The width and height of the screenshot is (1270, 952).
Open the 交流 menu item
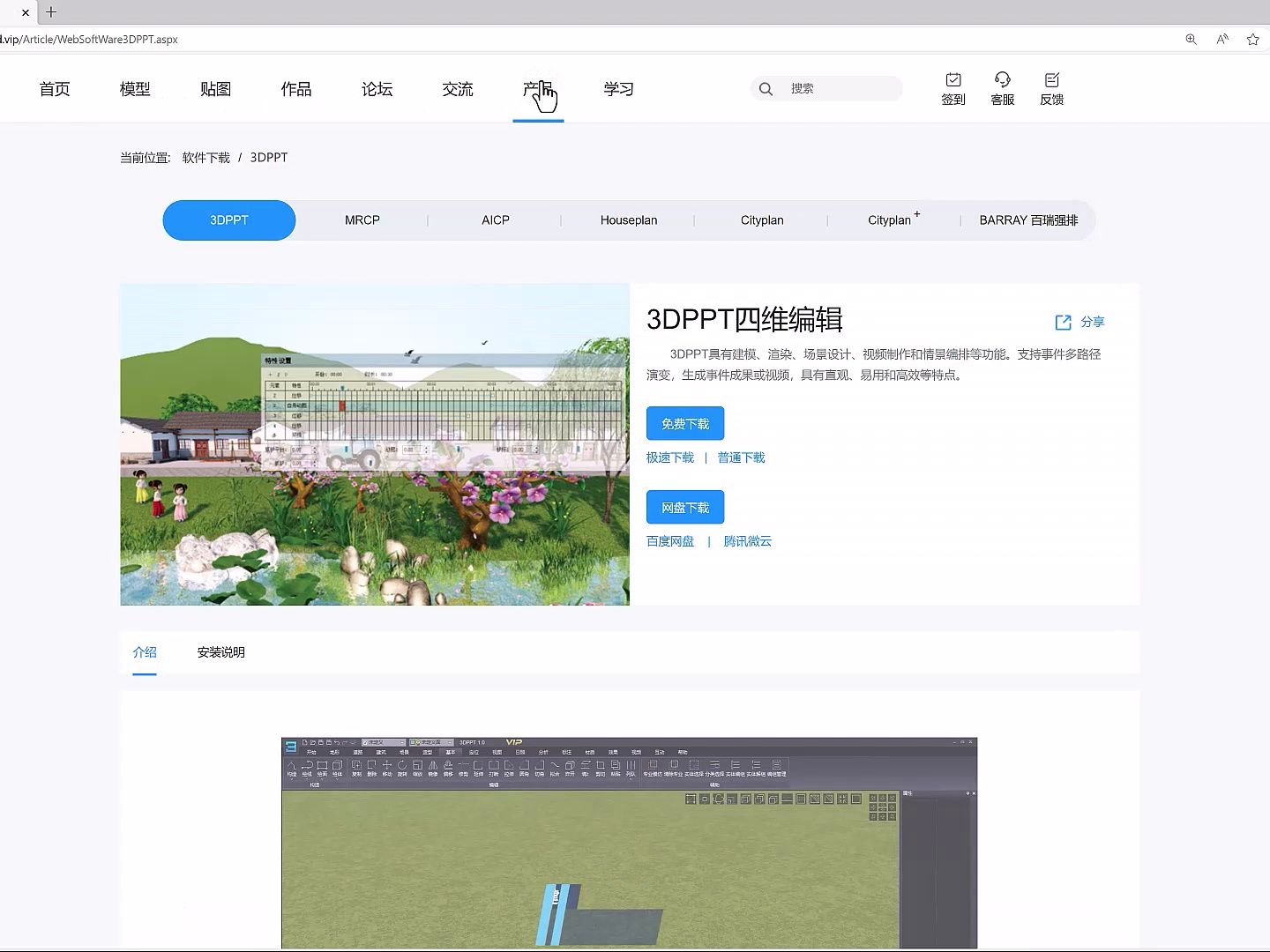[x=458, y=89]
